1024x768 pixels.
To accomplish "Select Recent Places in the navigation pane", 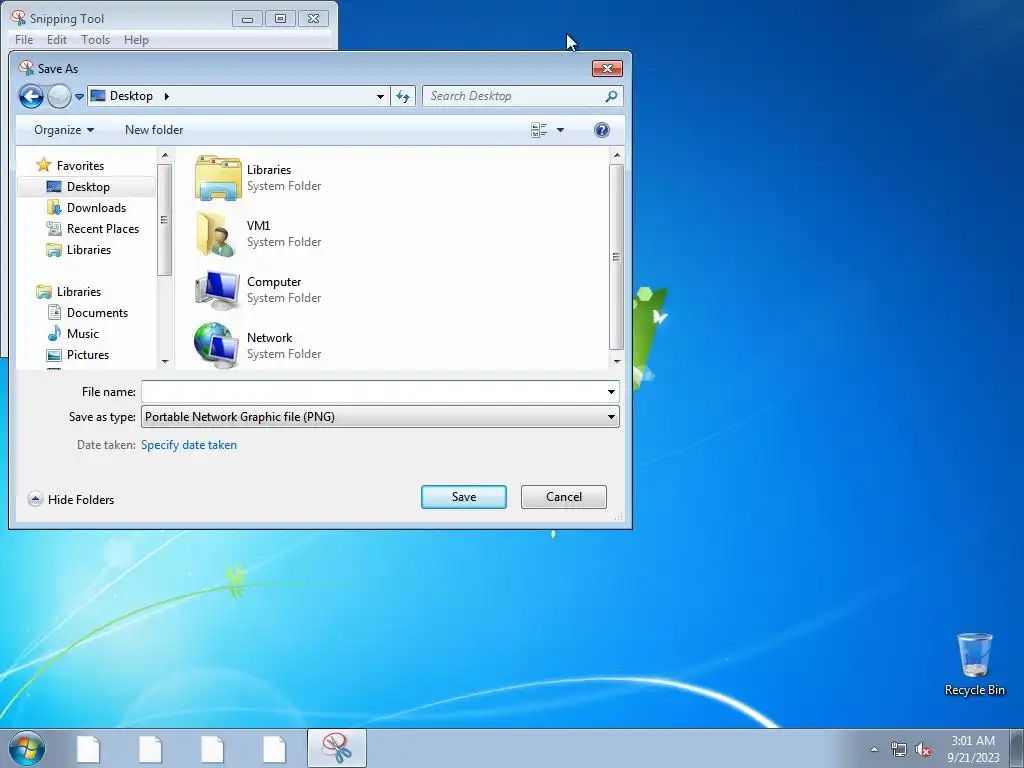I will click(x=103, y=229).
